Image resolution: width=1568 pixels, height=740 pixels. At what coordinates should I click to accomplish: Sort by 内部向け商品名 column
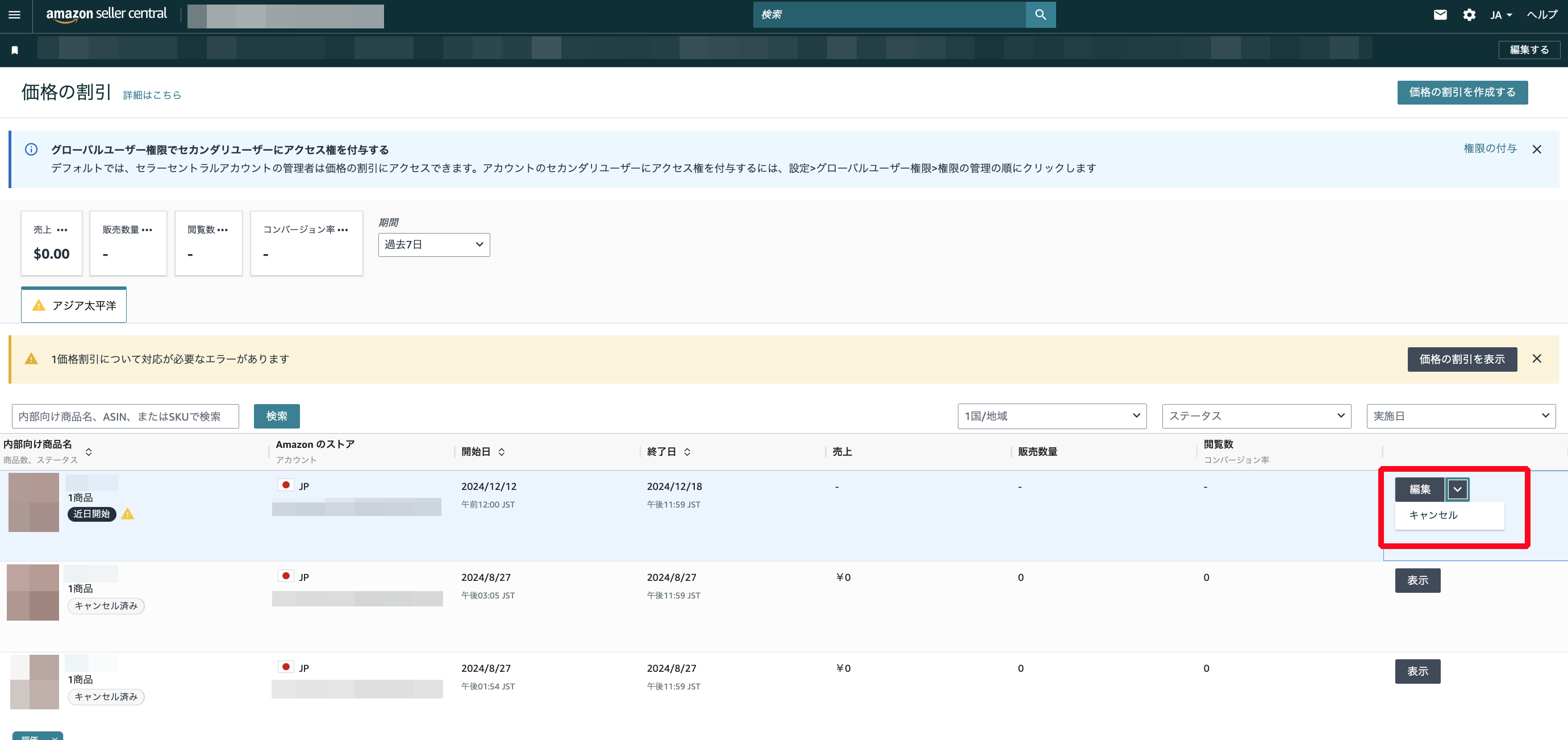point(89,452)
